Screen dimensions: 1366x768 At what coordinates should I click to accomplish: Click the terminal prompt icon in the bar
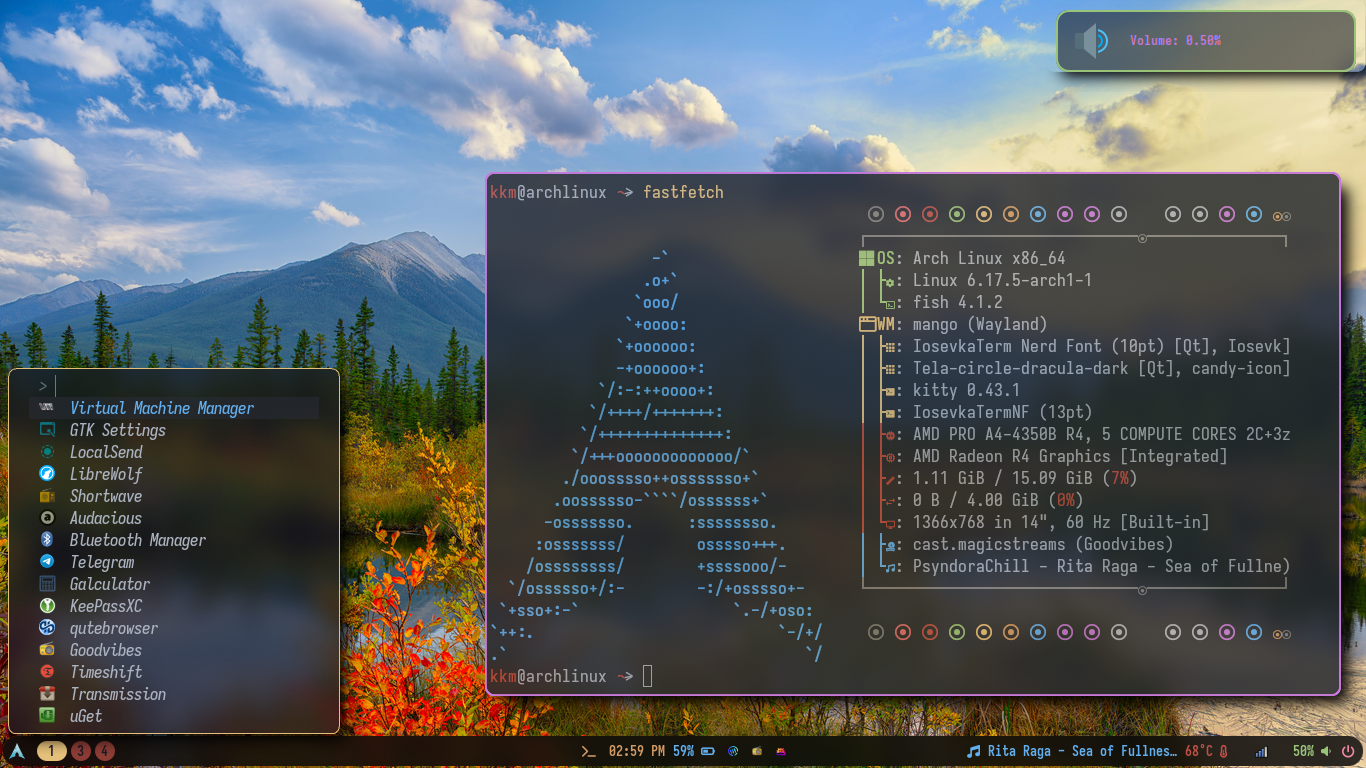[x=588, y=751]
